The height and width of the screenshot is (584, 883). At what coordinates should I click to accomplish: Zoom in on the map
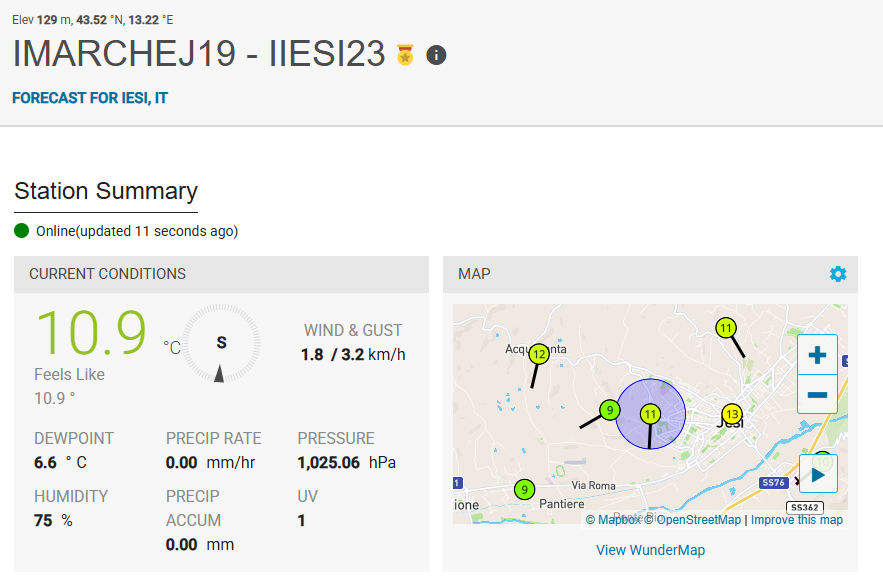[817, 354]
